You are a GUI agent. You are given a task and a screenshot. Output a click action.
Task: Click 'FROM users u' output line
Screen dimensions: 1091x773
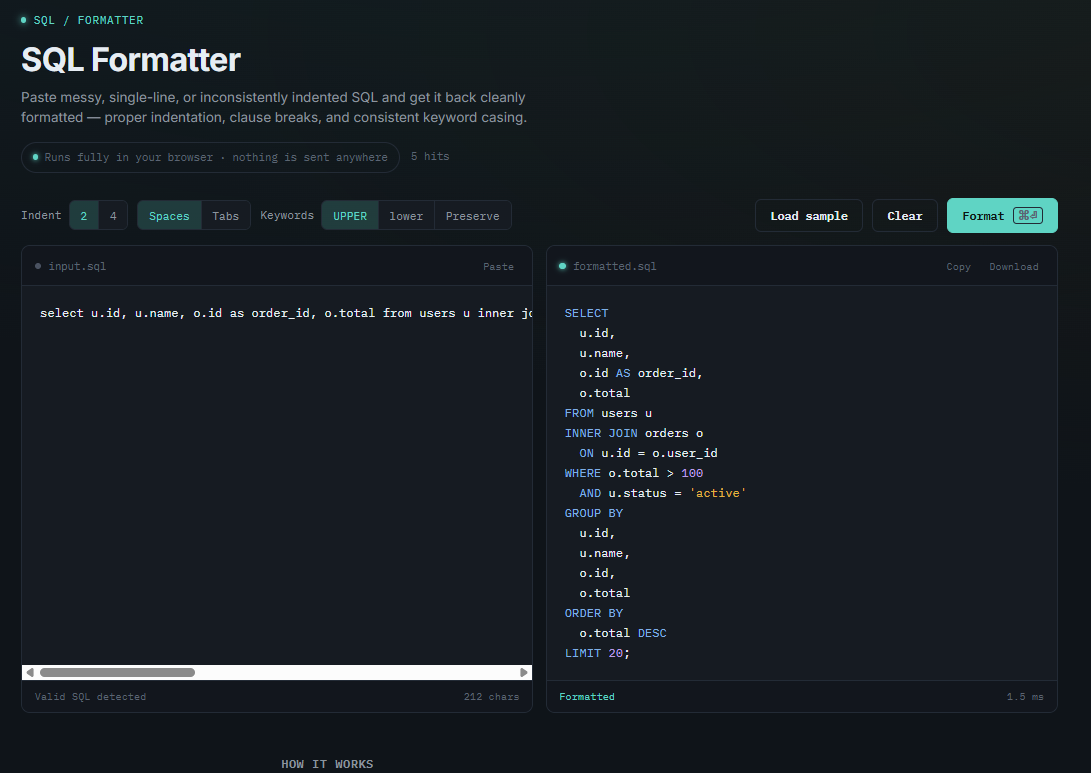(x=608, y=413)
